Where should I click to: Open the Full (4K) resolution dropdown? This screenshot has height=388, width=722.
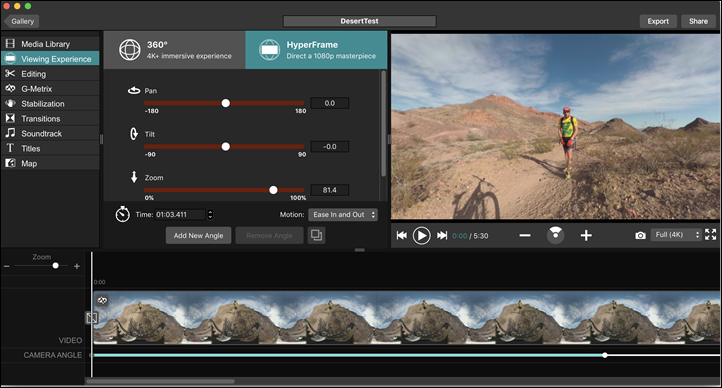[676, 235]
